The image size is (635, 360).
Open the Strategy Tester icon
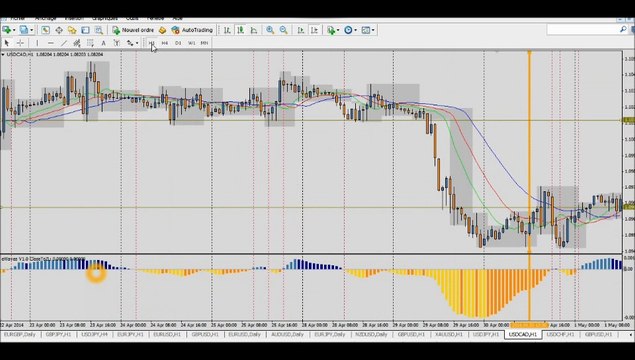99,30
